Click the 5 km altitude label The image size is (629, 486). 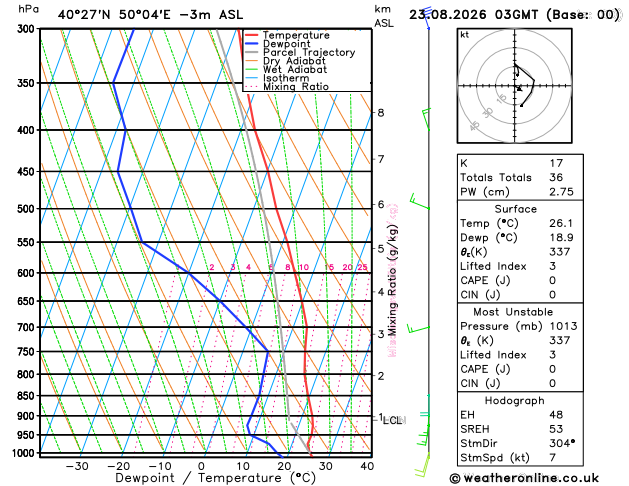(x=381, y=249)
